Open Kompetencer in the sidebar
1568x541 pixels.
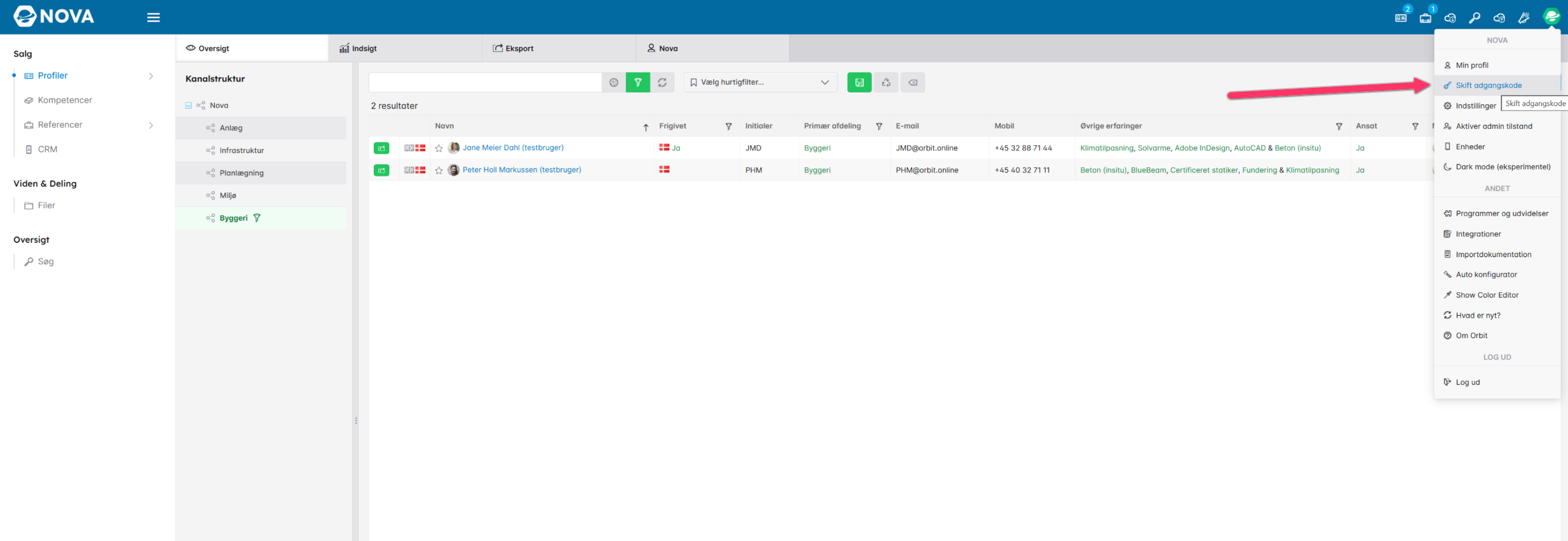65,100
